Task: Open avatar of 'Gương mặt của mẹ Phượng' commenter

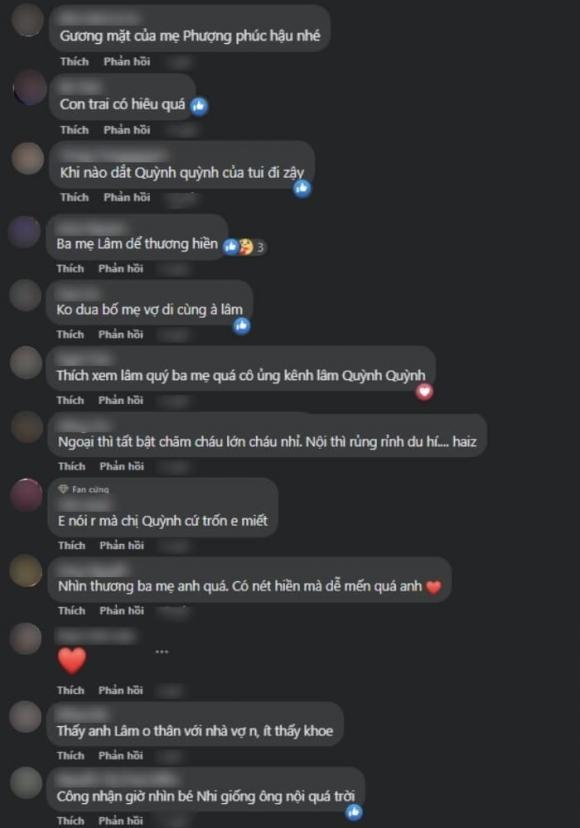Action: (x=26, y=20)
